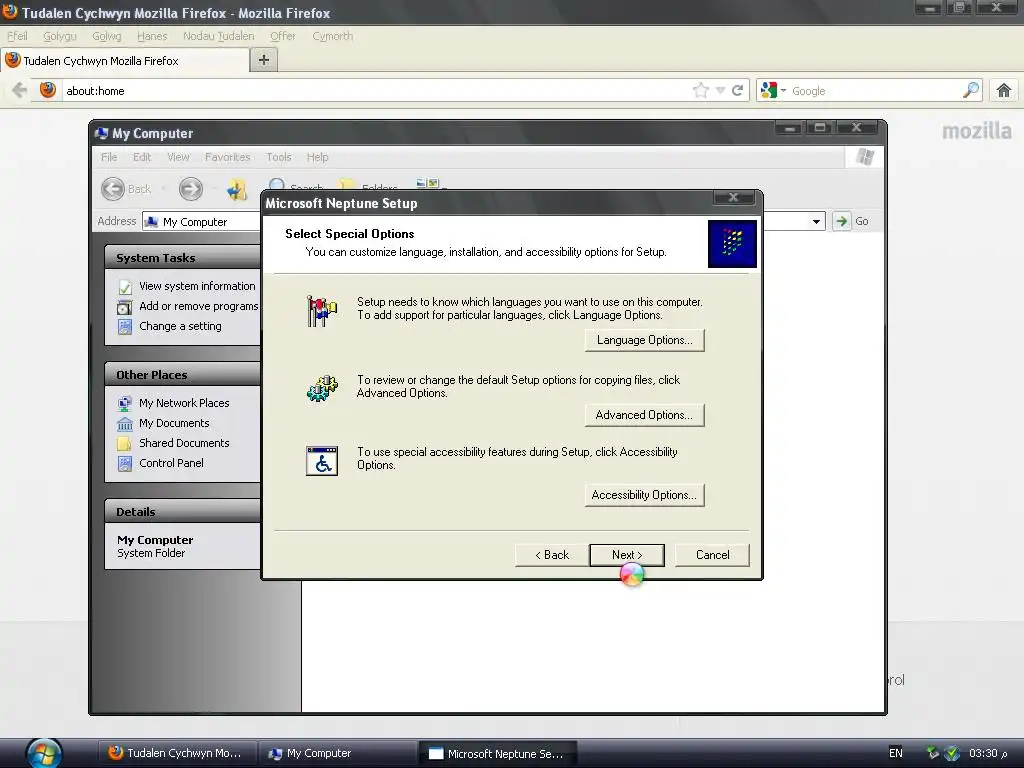
Task: Open the My Computer address dropdown arrow
Action: click(x=816, y=221)
